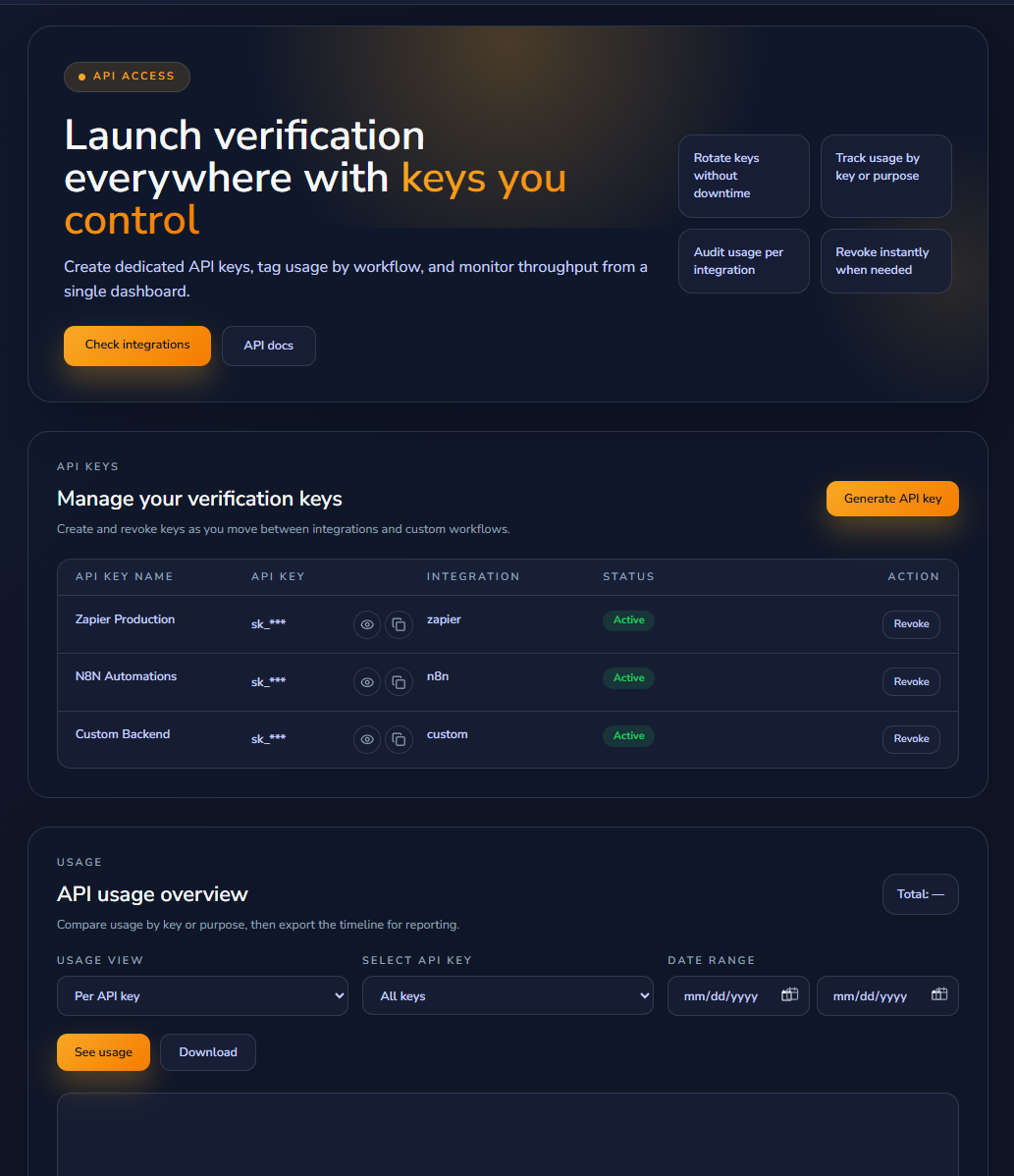Revoke the Zapier Production key
The width and height of the screenshot is (1014, 1176).
click(x=910, y=624)
